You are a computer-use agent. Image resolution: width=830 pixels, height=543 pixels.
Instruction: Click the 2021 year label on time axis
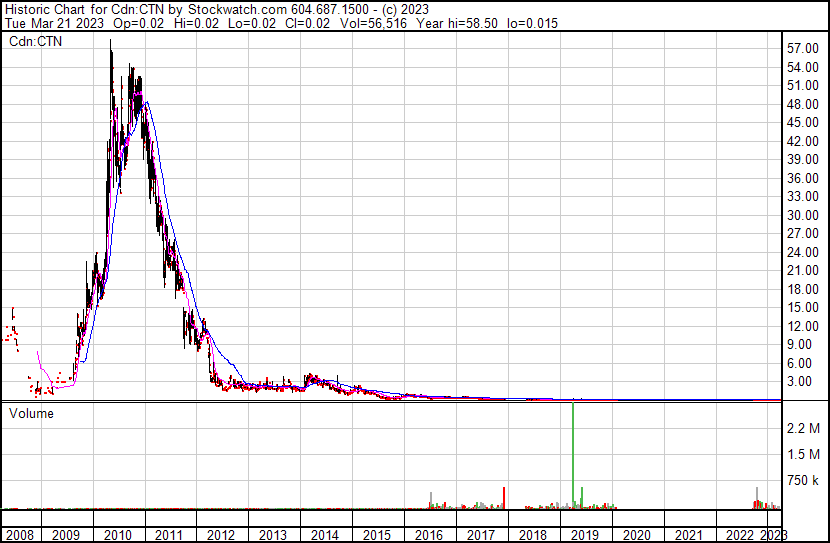689,535
